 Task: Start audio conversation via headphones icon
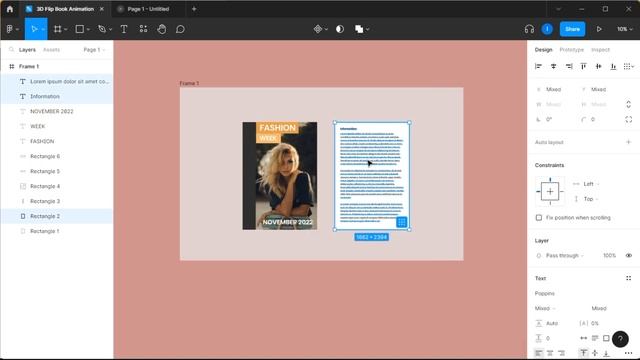[529, 29]
